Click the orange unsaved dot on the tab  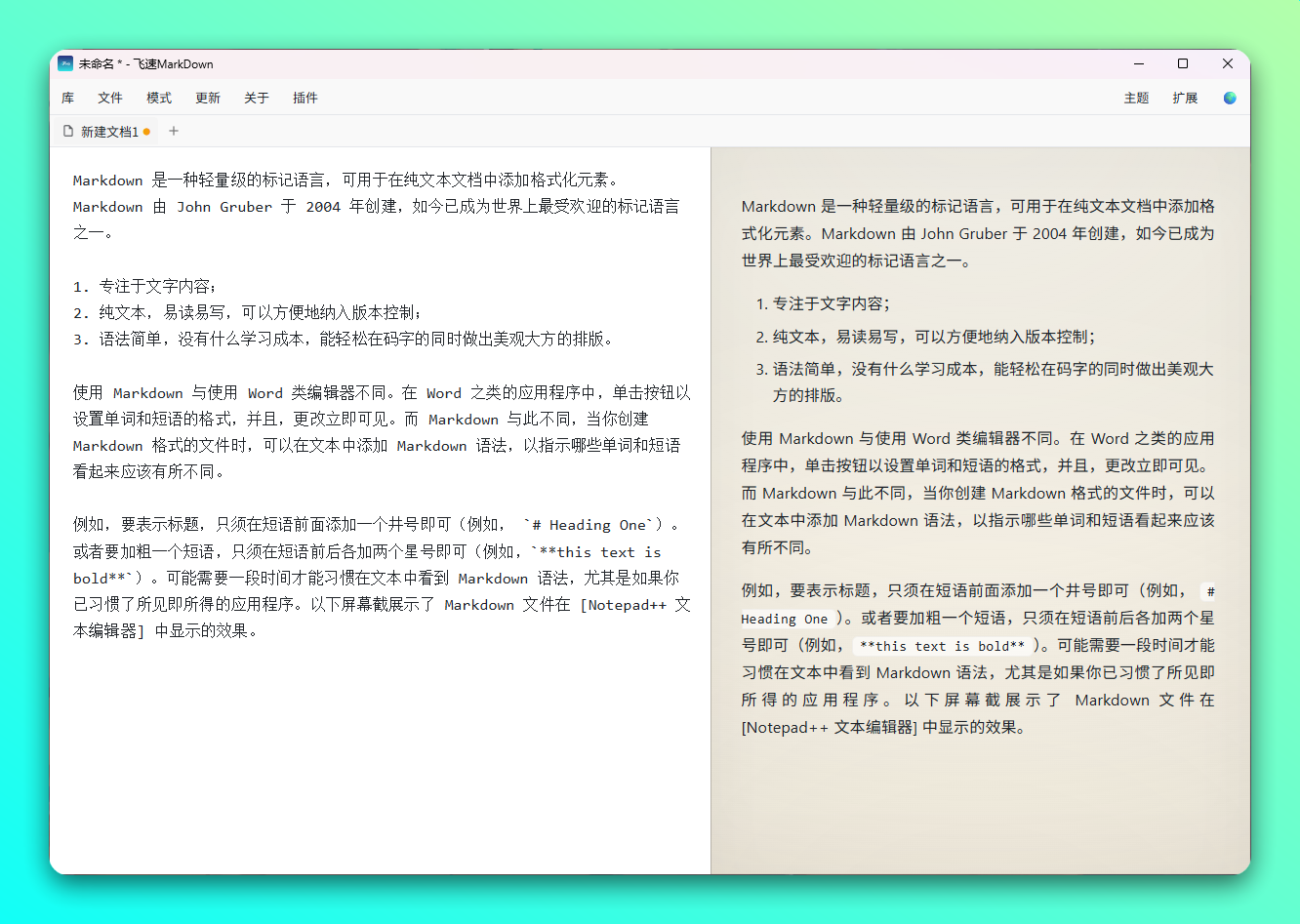(146, 132)
